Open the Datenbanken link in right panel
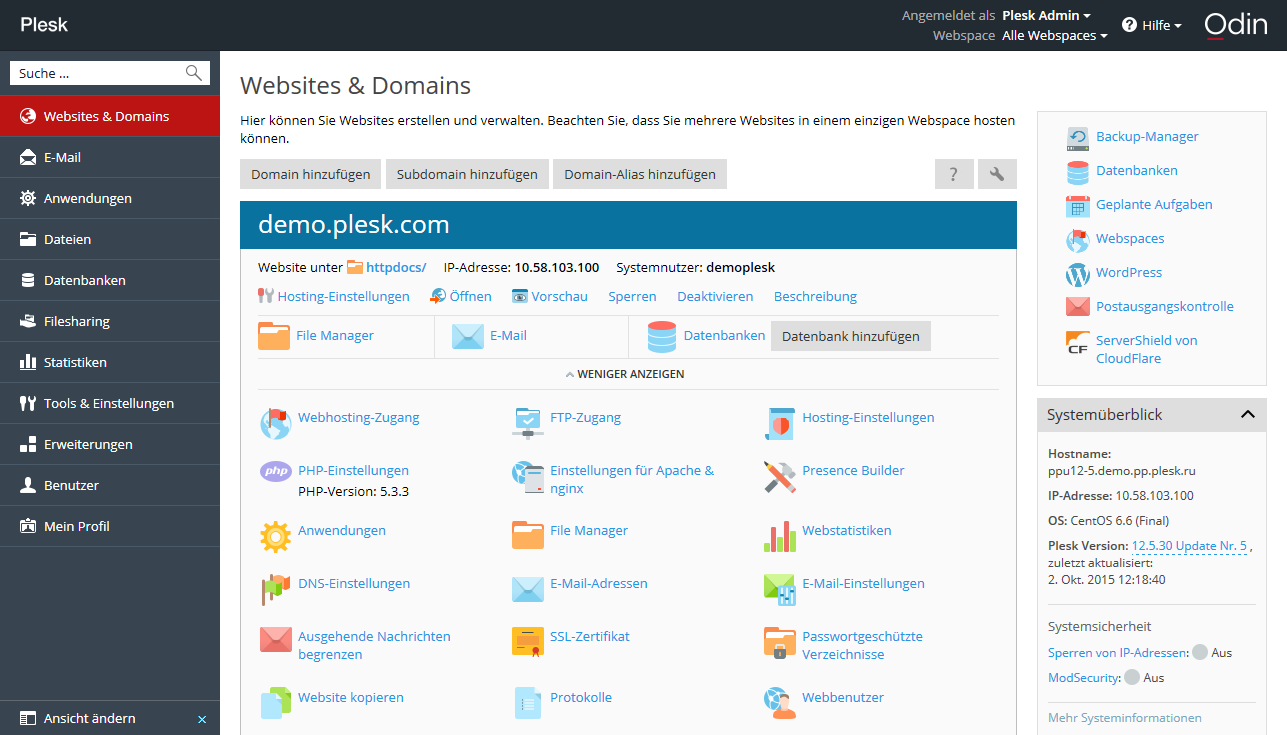The height and width of the screenshot is (735, 1287). [x=1137, y=170]
